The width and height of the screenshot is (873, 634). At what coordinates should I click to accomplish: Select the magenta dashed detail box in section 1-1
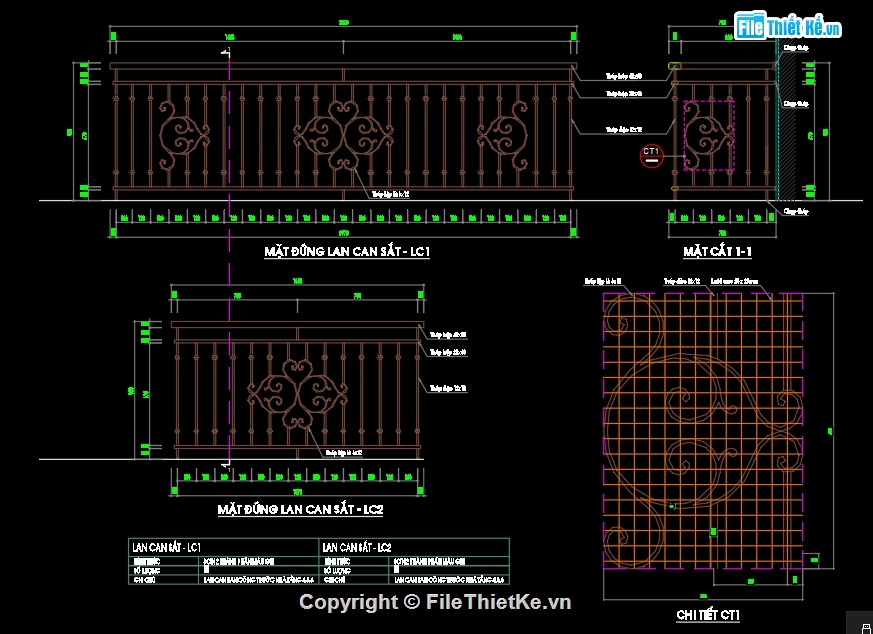click(x=709, y=135)
